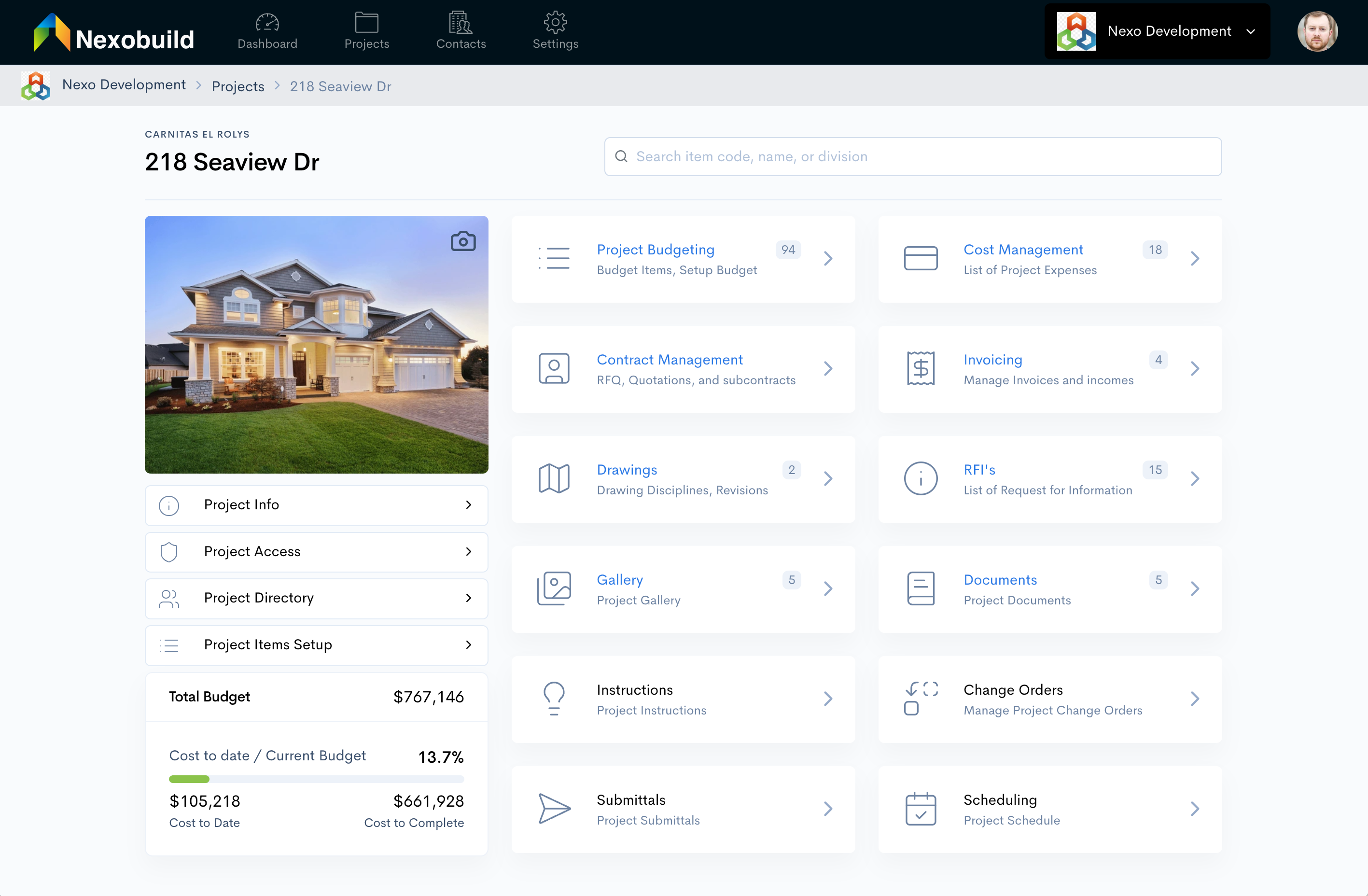
Task: Open RFI's card chevron arrow
Action: click(1194, 478)
